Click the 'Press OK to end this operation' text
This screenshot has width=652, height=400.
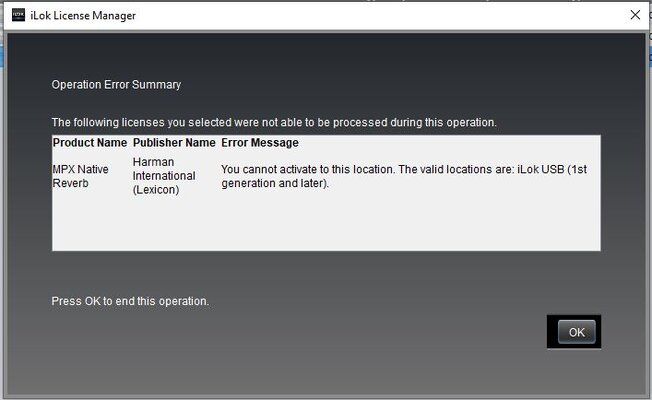pos(130,301)
